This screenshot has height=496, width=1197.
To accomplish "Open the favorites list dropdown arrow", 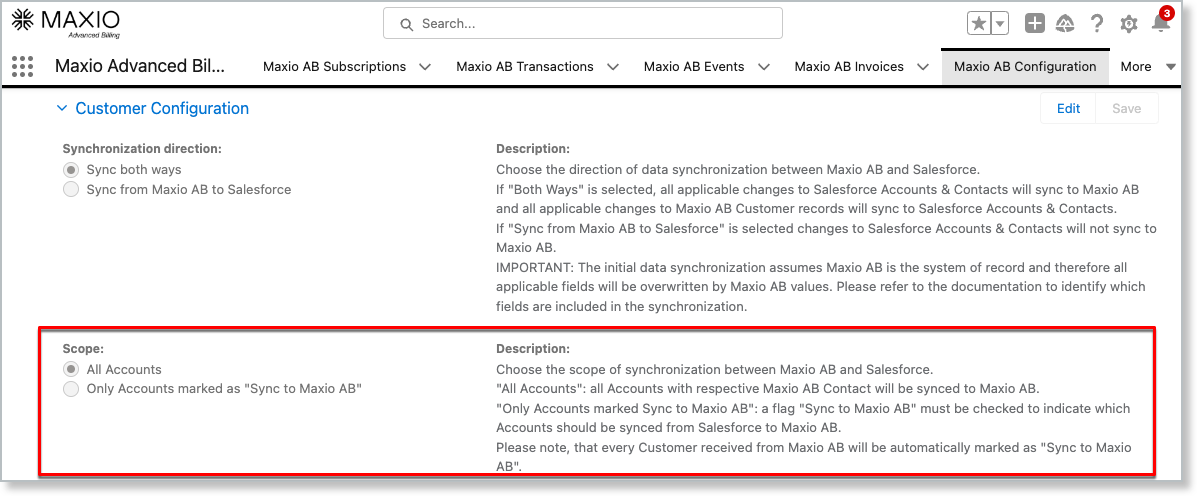I will pyautogui.click(x=999, y=23).
